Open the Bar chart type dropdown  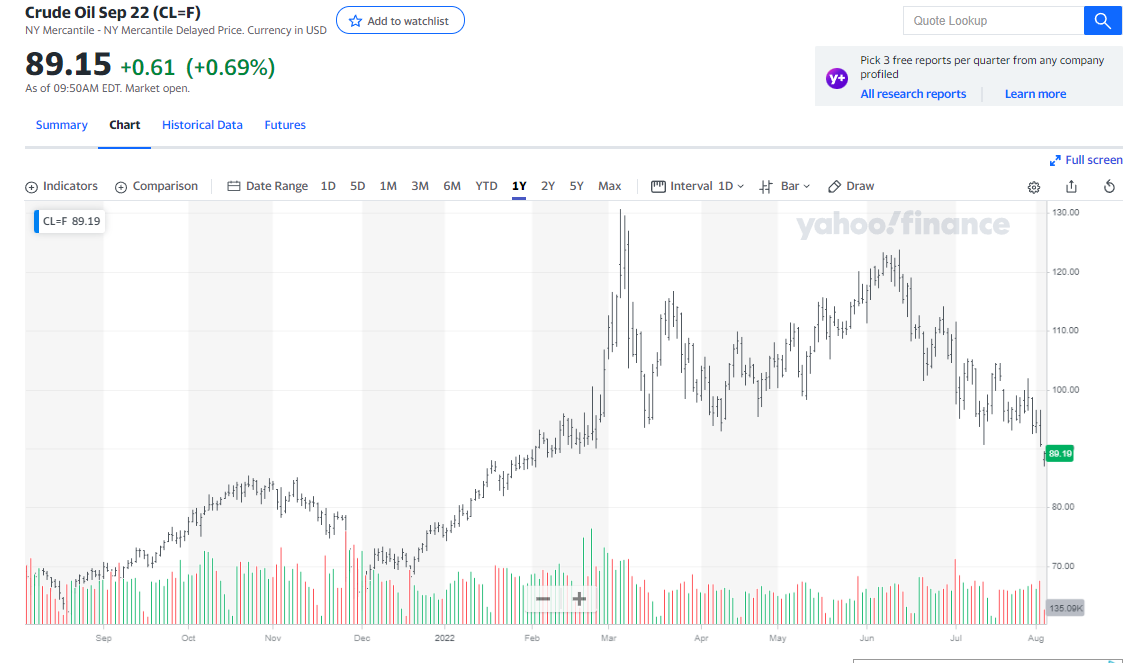click(785, 186)
